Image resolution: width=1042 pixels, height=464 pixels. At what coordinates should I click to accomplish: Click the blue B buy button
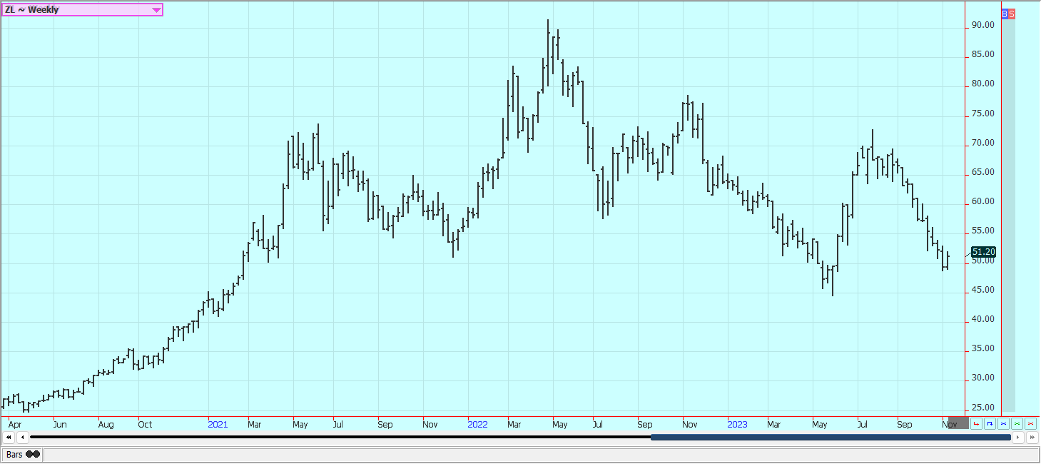(1005, 13)
